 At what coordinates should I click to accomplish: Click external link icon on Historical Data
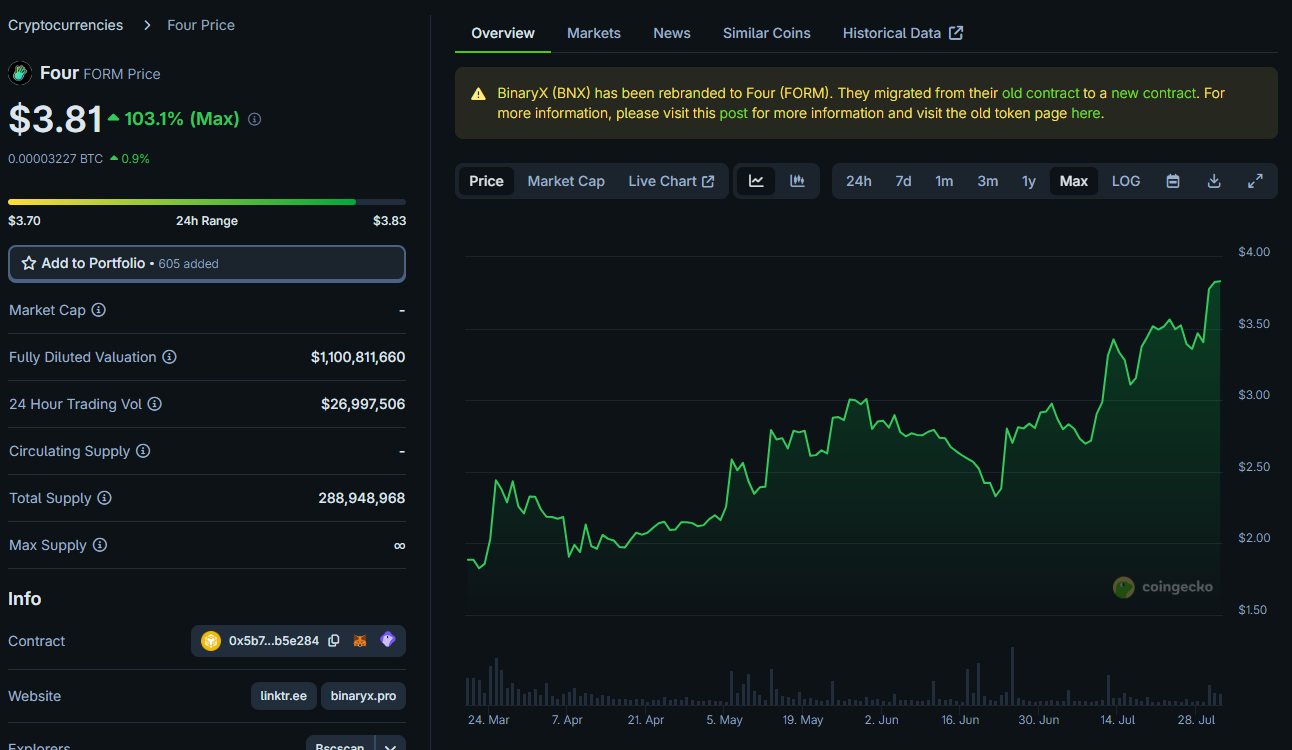[956, 33]
